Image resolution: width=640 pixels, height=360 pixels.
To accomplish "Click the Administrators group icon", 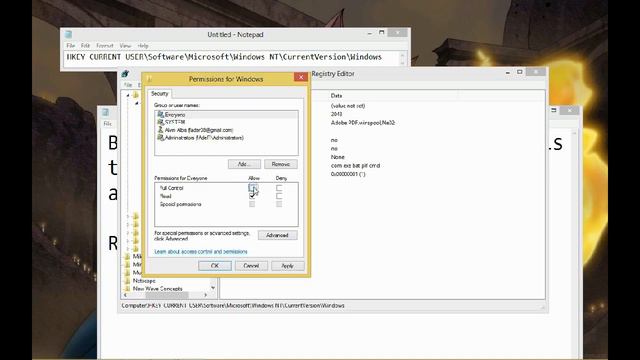I will 160,138.
